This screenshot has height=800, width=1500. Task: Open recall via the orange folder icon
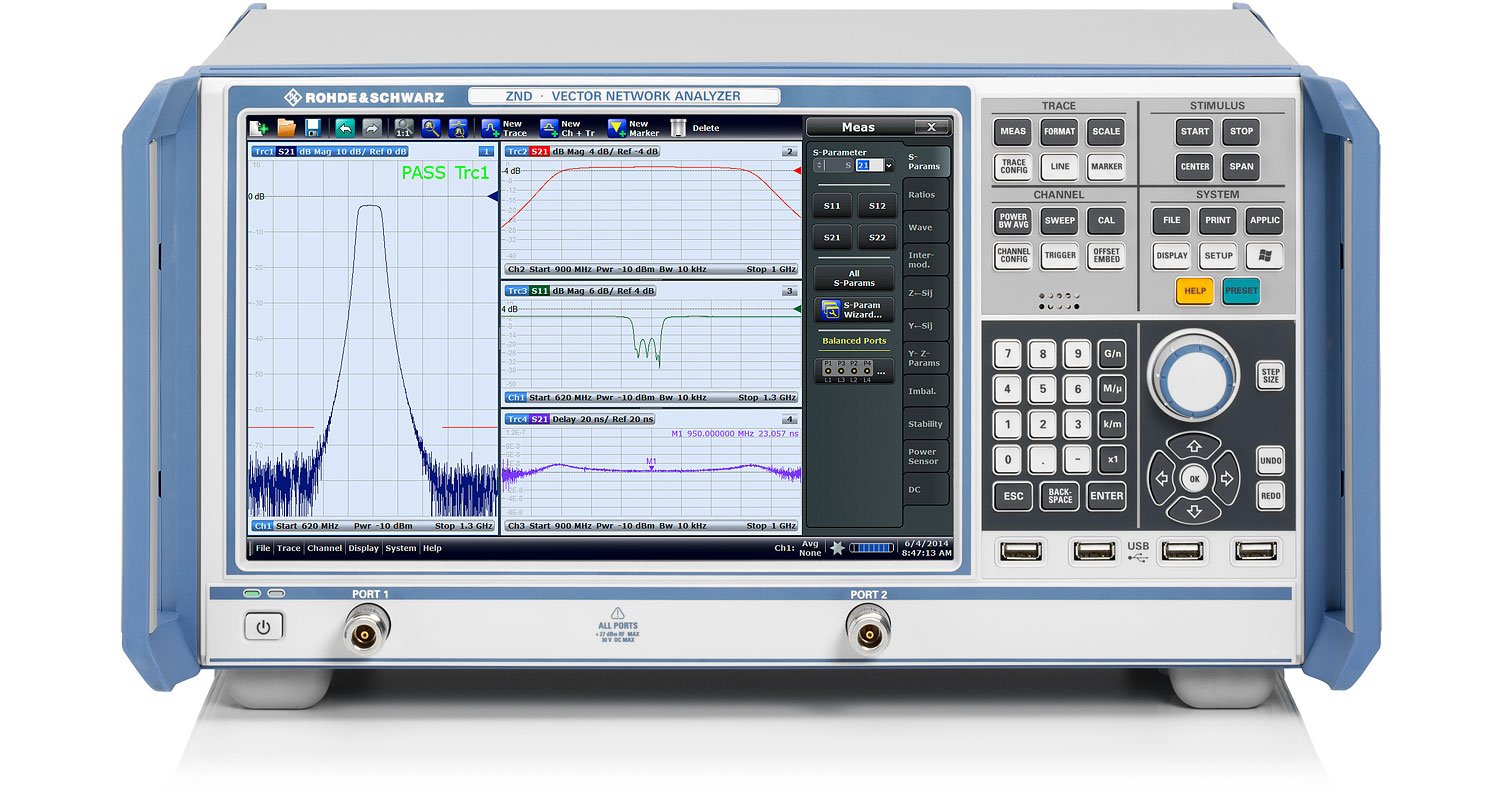[x=286, y=128]
